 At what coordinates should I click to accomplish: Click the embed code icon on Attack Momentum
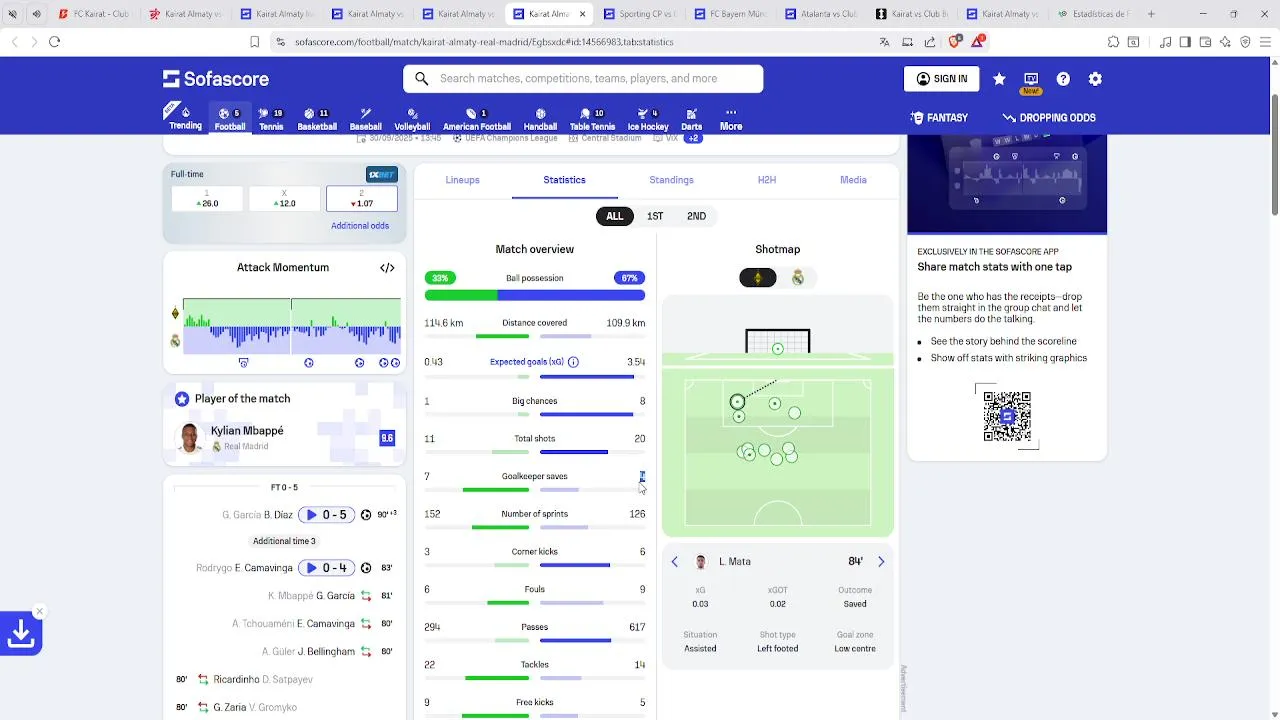click(x=387, y=268)
